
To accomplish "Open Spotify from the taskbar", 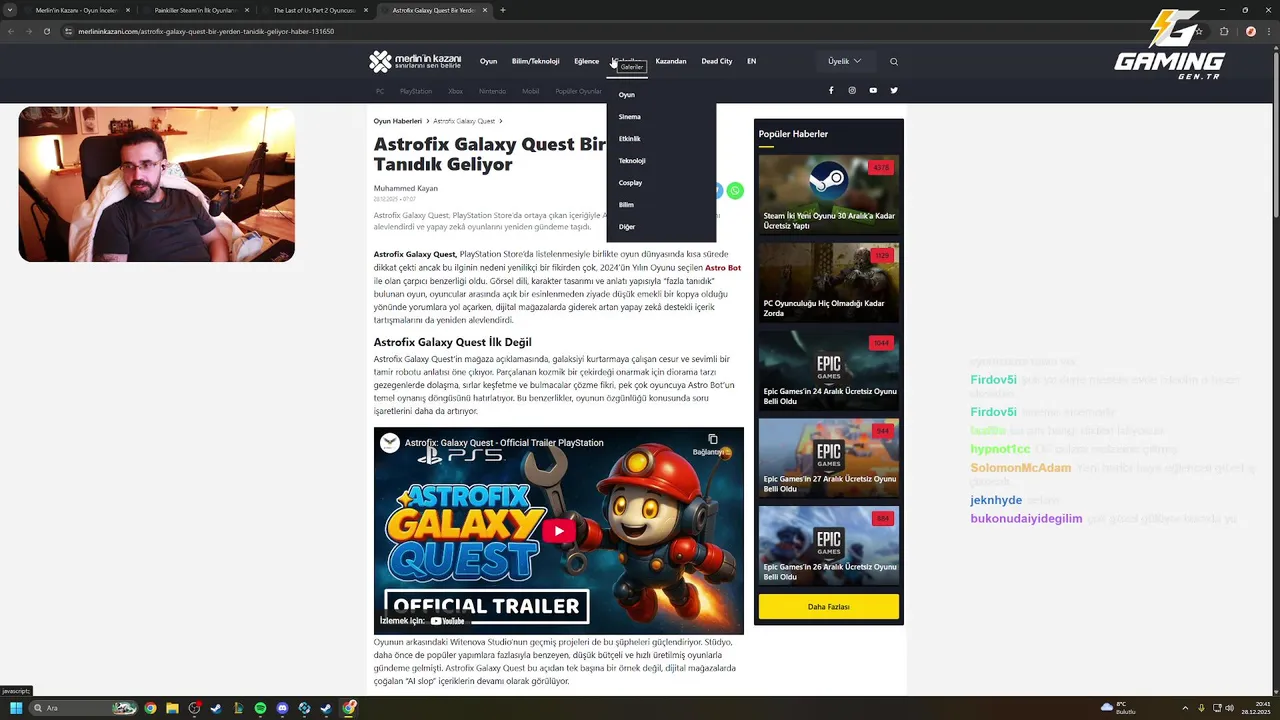I will pos(260,708).
